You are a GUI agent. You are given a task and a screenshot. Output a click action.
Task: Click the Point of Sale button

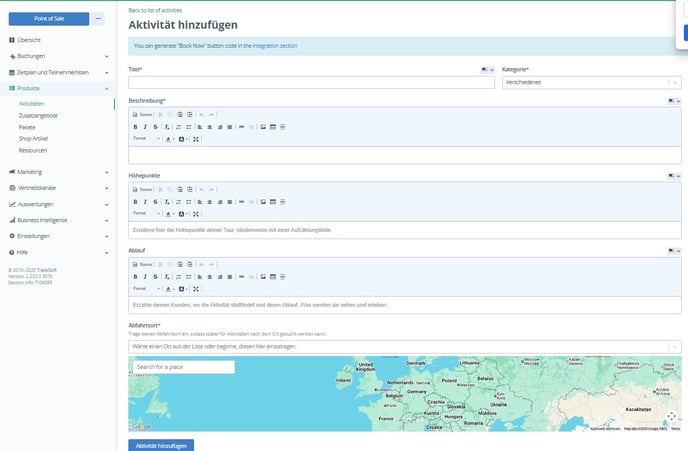tap(49, 19)
